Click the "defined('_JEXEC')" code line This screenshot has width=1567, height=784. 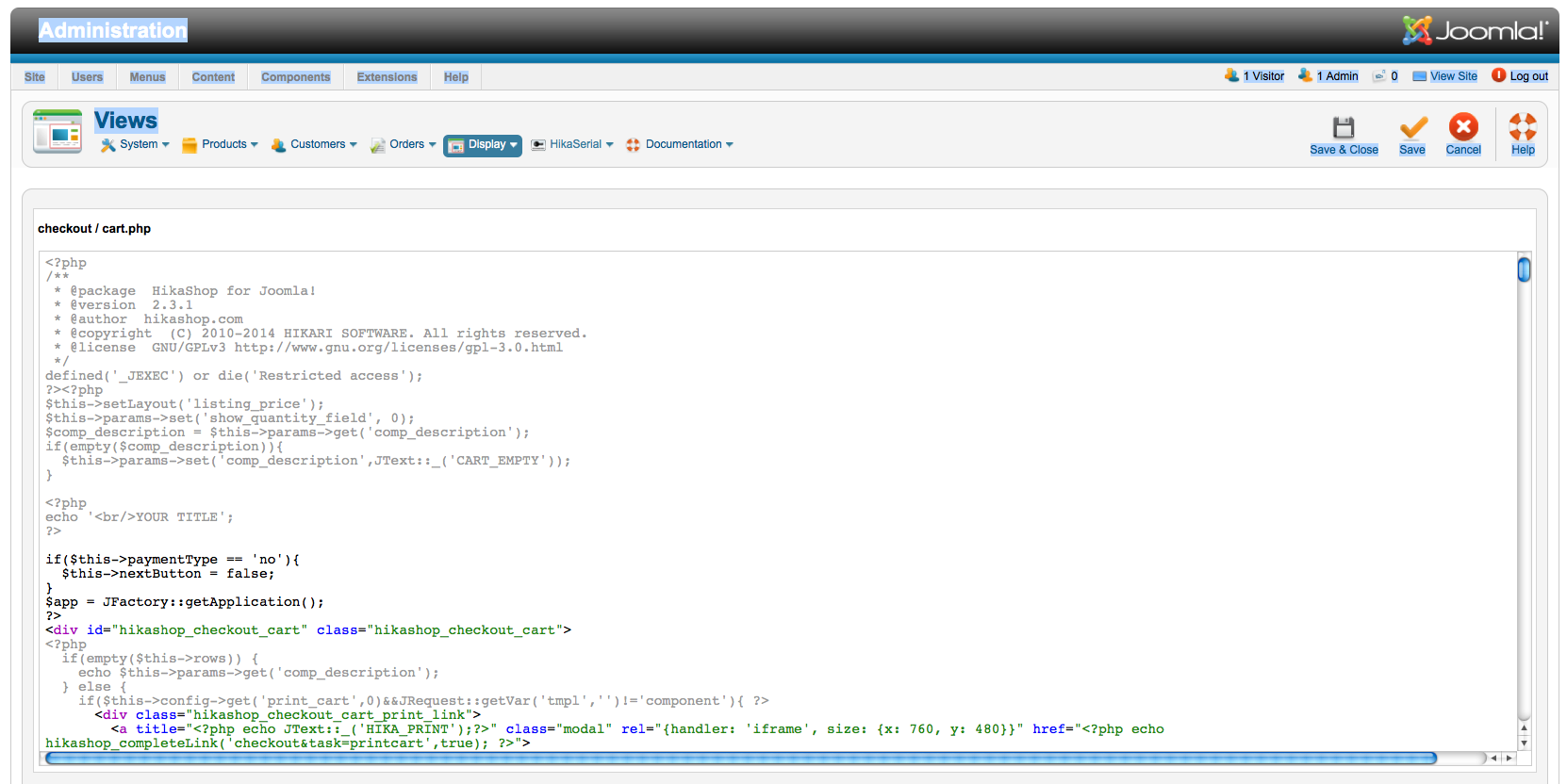234,376
